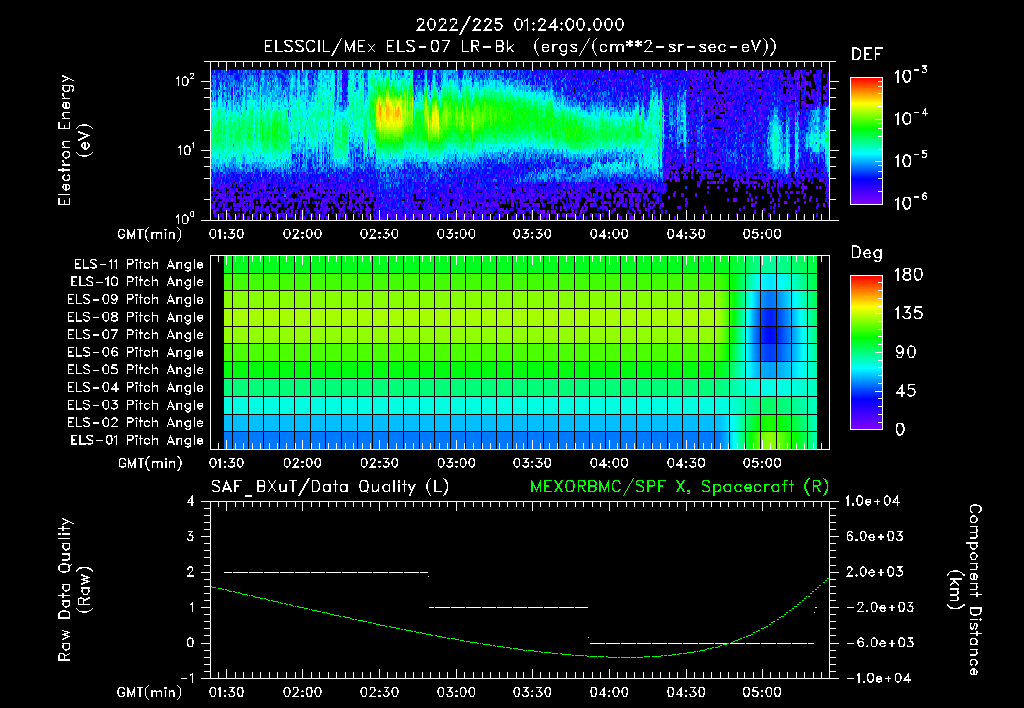Click the green spacecraft orbit curve
This screenshot has height=708, width=1024.
[522, 647]
